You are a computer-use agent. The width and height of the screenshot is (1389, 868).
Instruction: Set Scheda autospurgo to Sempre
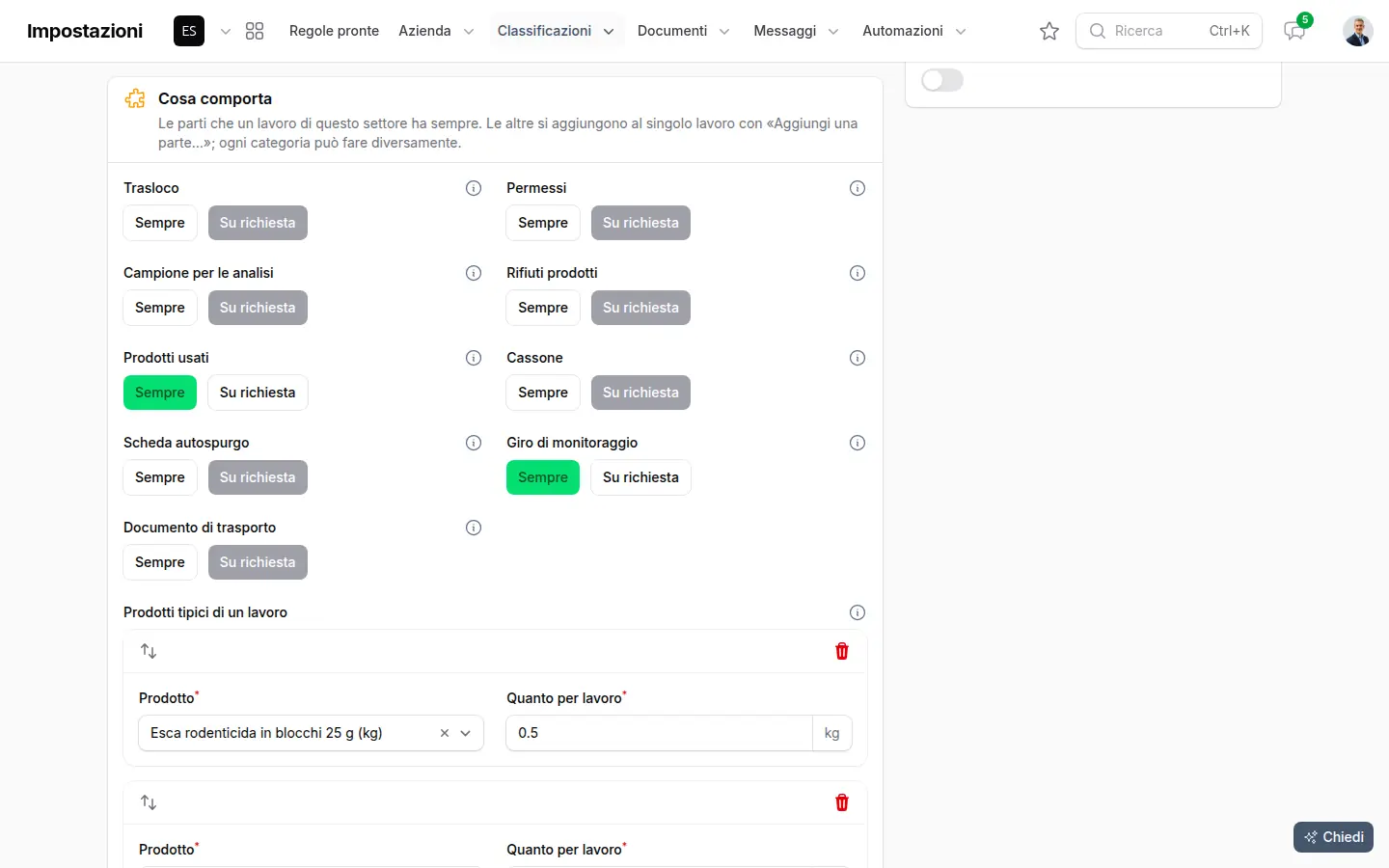coord(160,477)
